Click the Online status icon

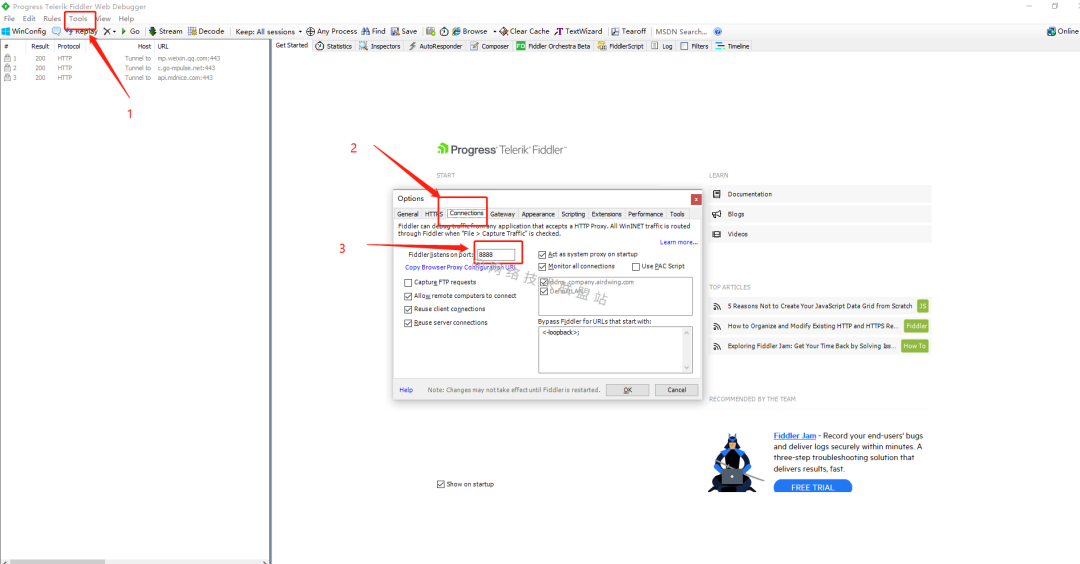pos(1051,32)
